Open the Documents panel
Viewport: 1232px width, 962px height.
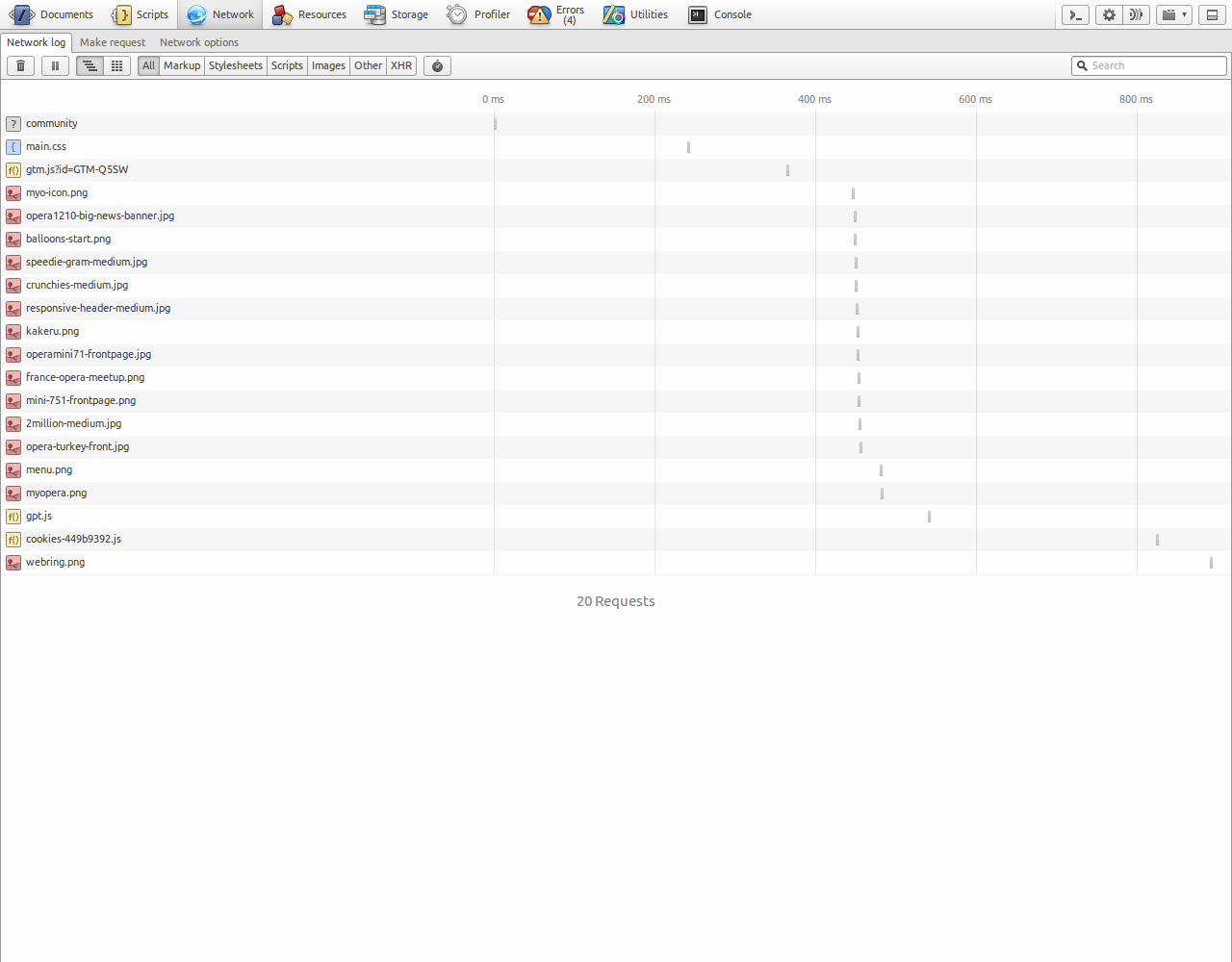coord(52,14)
